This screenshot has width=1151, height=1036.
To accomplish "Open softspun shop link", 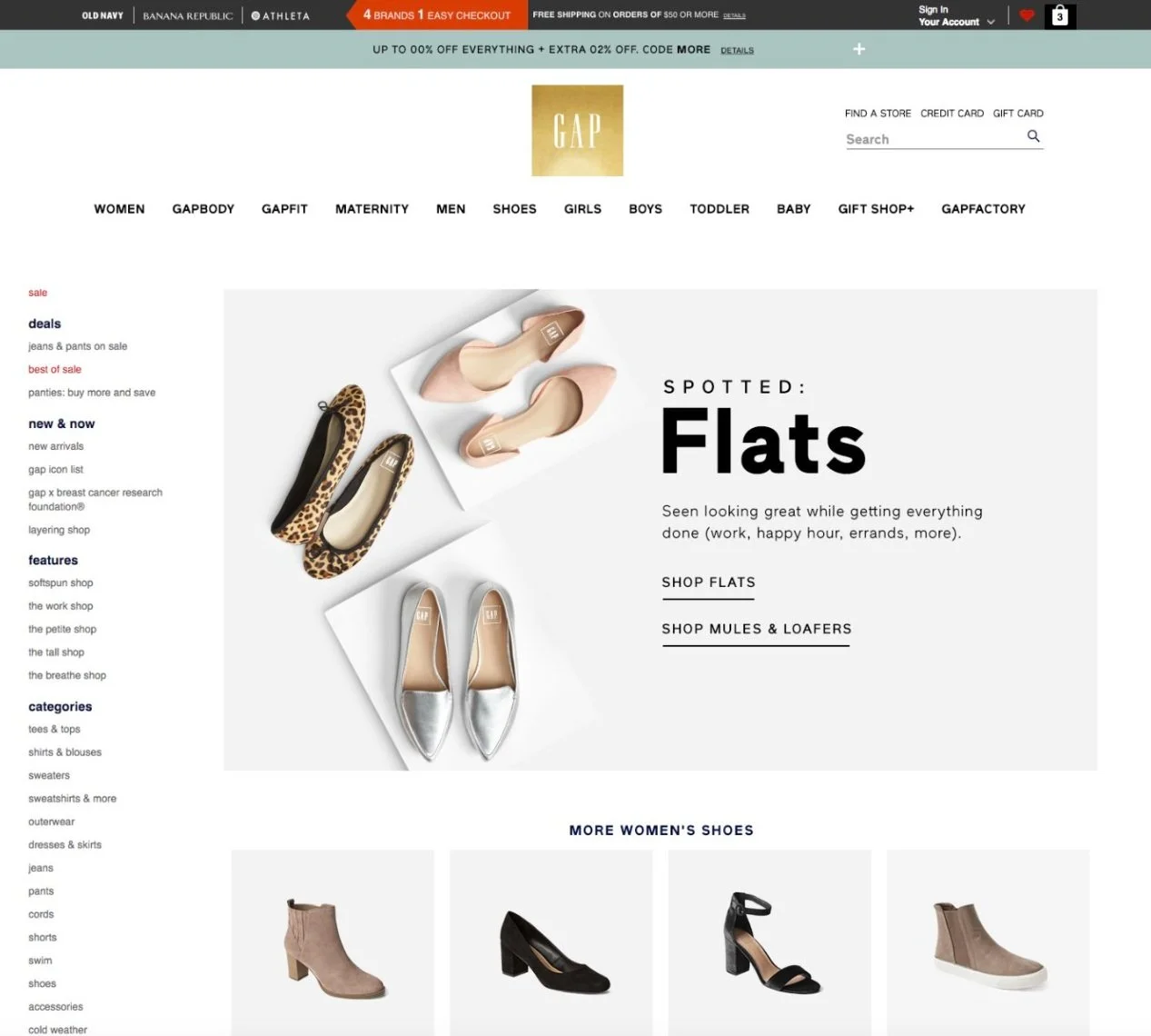I will click(x=60, y=583).
